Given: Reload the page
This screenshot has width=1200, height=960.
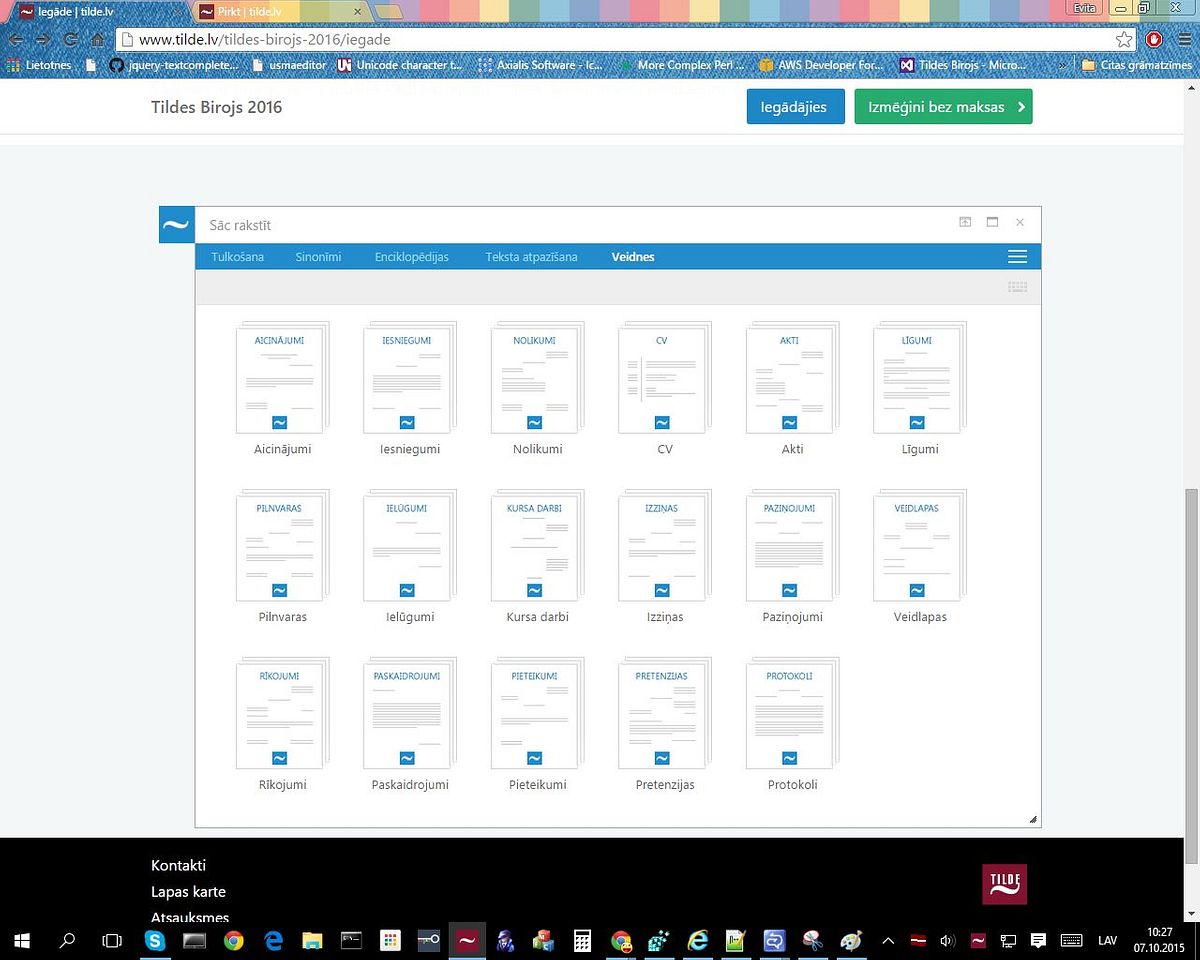Looking at the screenshot, I should 70,40.
